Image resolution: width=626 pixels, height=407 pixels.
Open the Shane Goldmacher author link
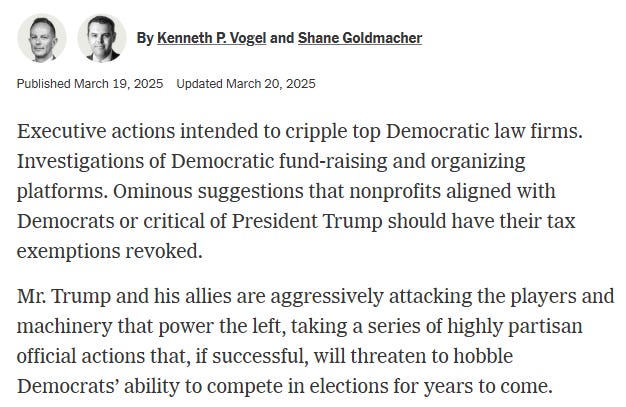[x=360, y=38]
